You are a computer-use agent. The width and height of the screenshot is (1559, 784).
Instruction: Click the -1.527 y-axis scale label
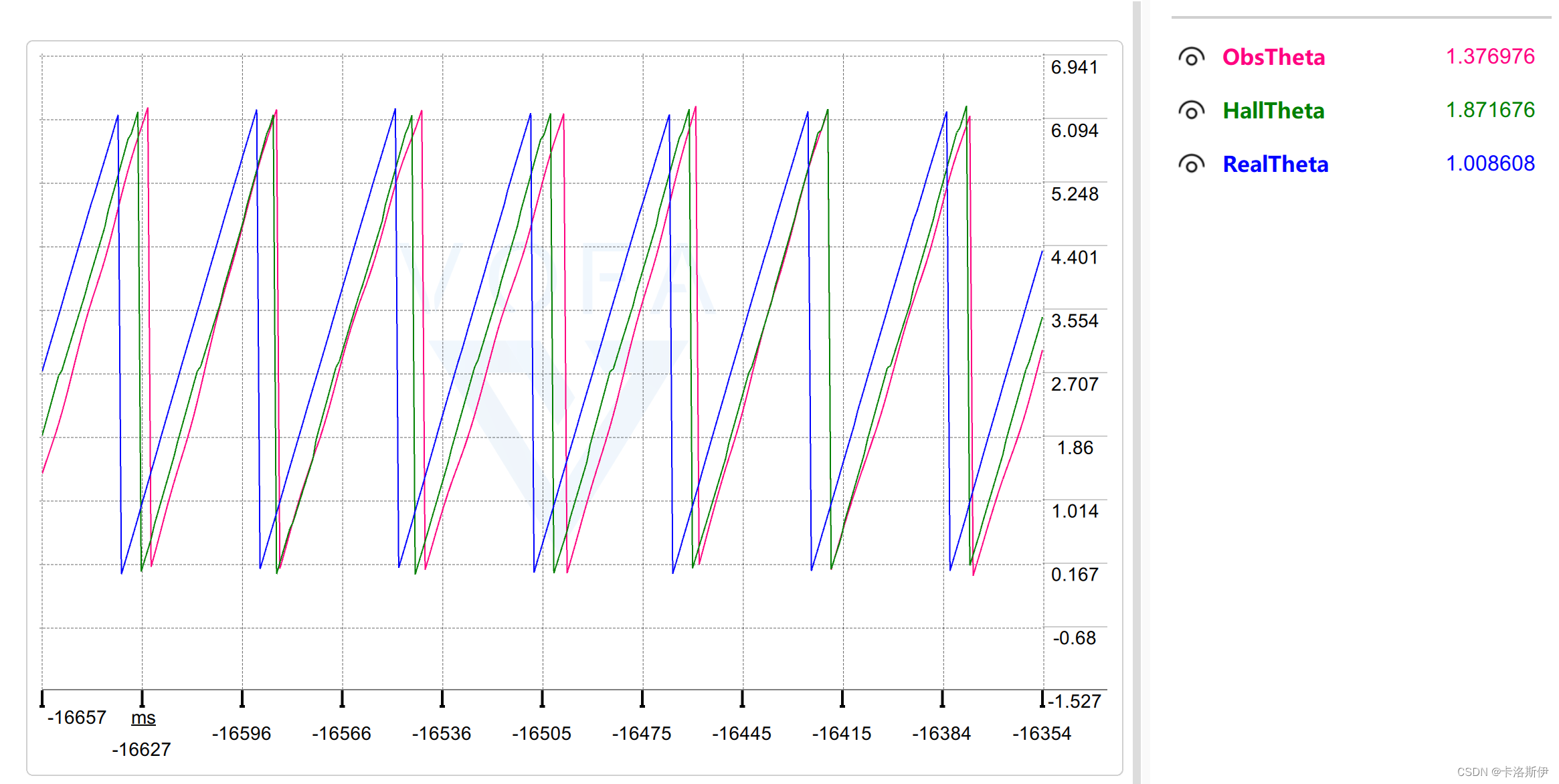[1074, 701]
